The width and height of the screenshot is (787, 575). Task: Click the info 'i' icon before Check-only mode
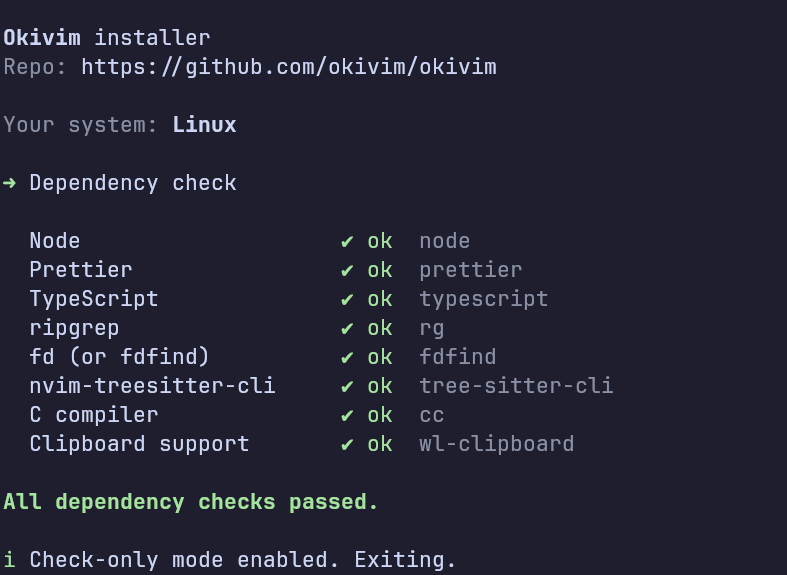tap(9, 559)
